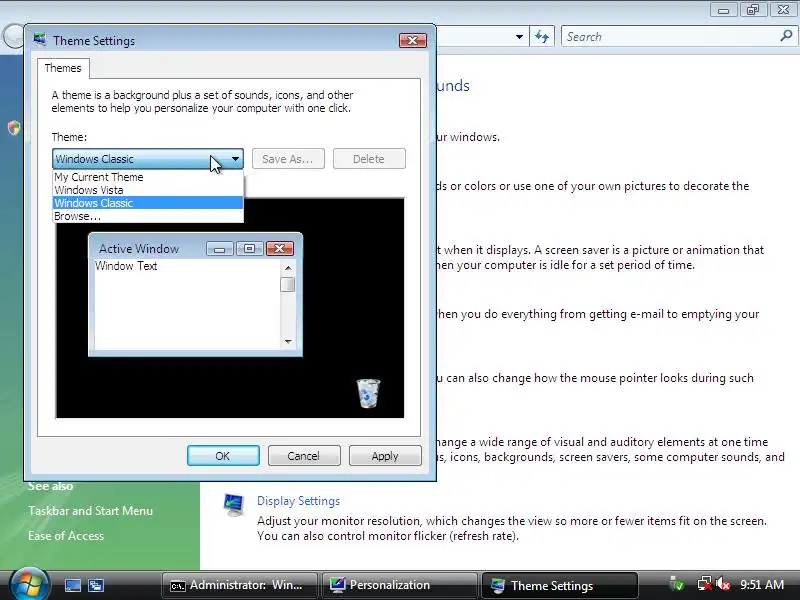
Task: Switch to the Themes tab
Action: (x=63, y=68)
